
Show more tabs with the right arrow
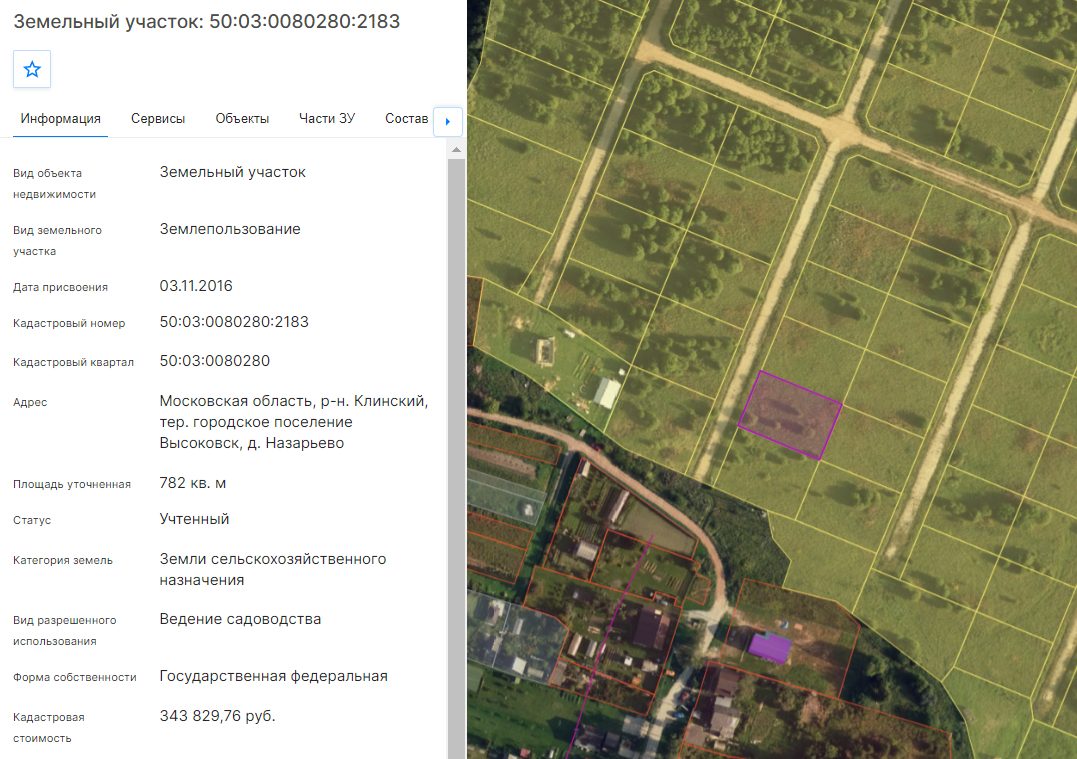click(x=448, y=122)
